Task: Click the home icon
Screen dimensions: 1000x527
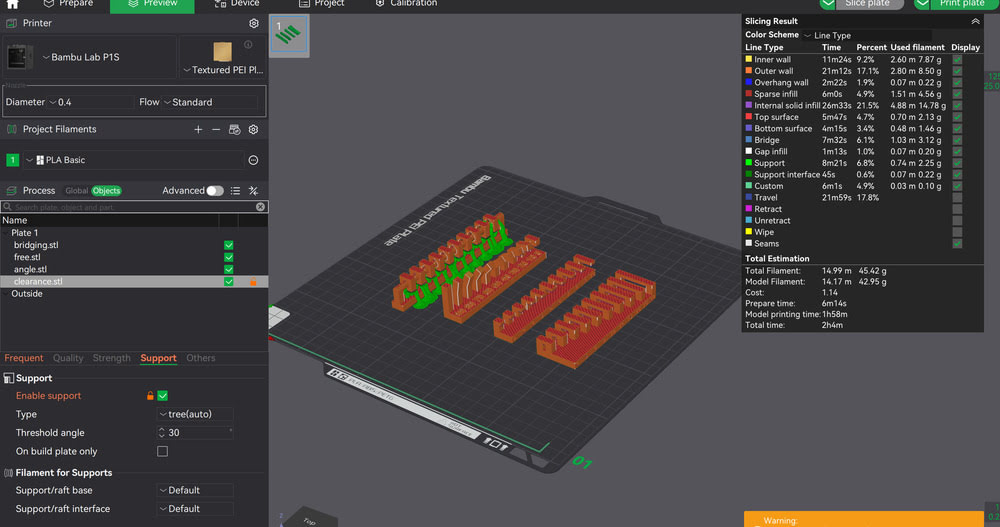Action: point(13,4)
